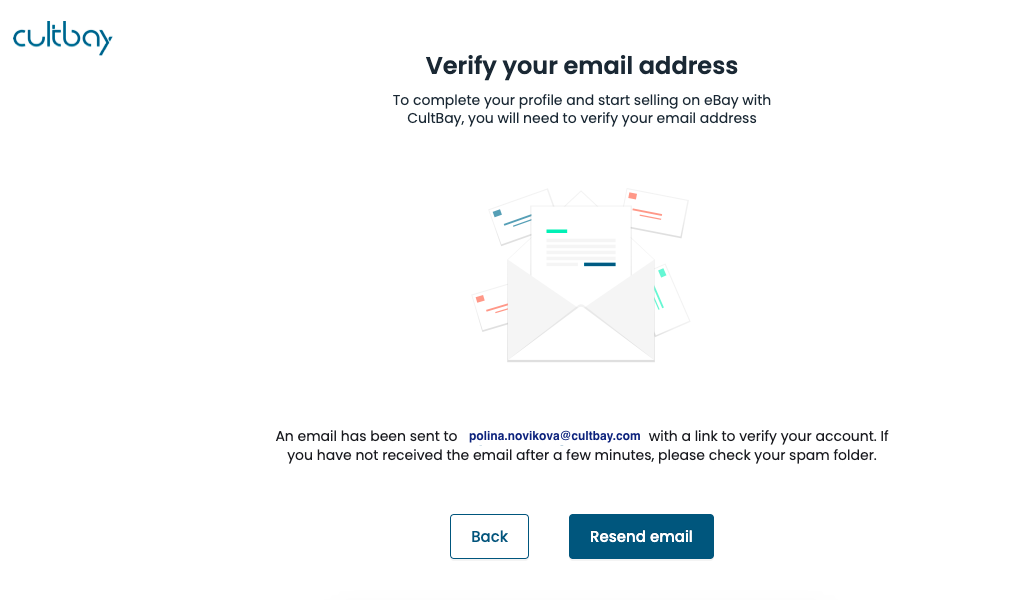Click the orange square on bottom-left card
Viewport: 1024px width, 600px height.
[x=480, y=299]
